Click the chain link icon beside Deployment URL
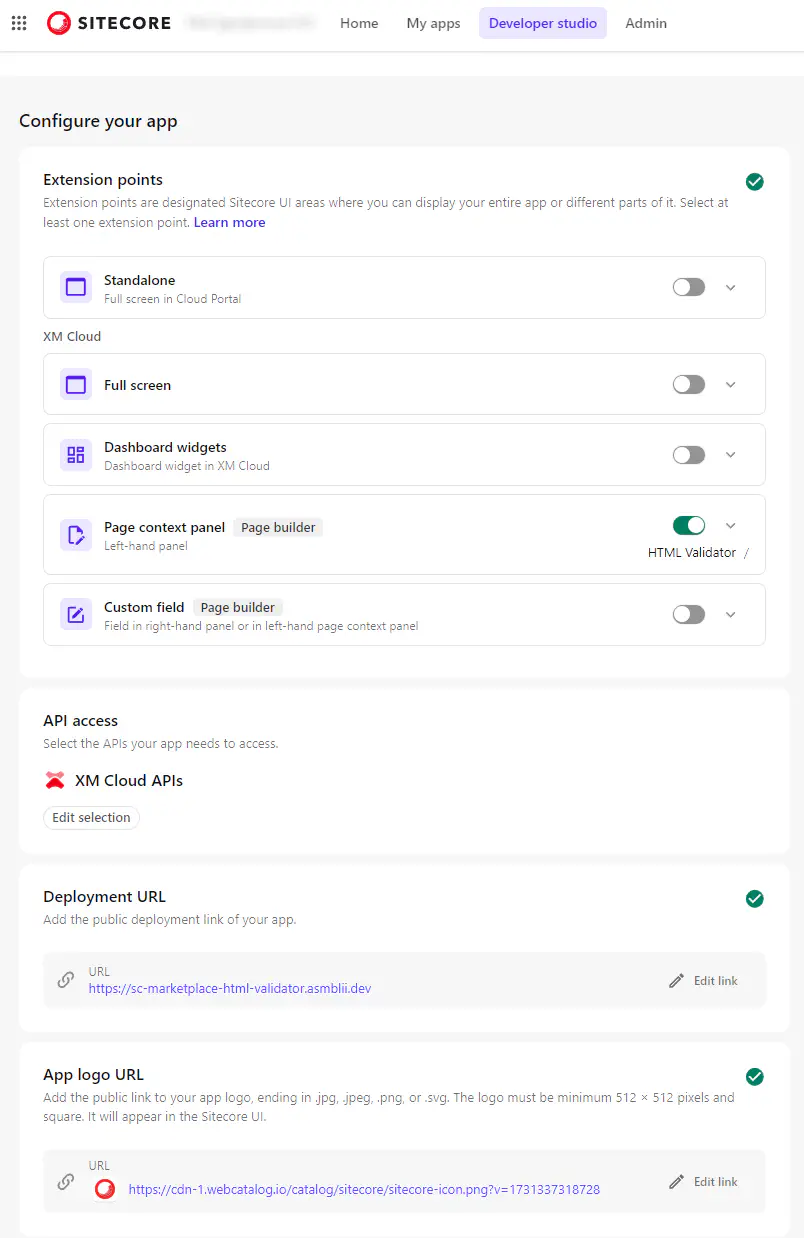 tap(66, 980)
